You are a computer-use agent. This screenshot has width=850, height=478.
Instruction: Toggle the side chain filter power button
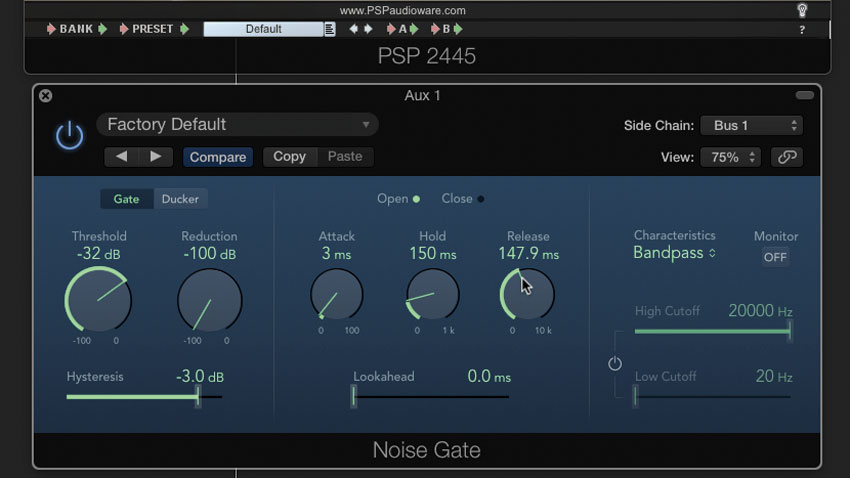click(x=615, y=364)
